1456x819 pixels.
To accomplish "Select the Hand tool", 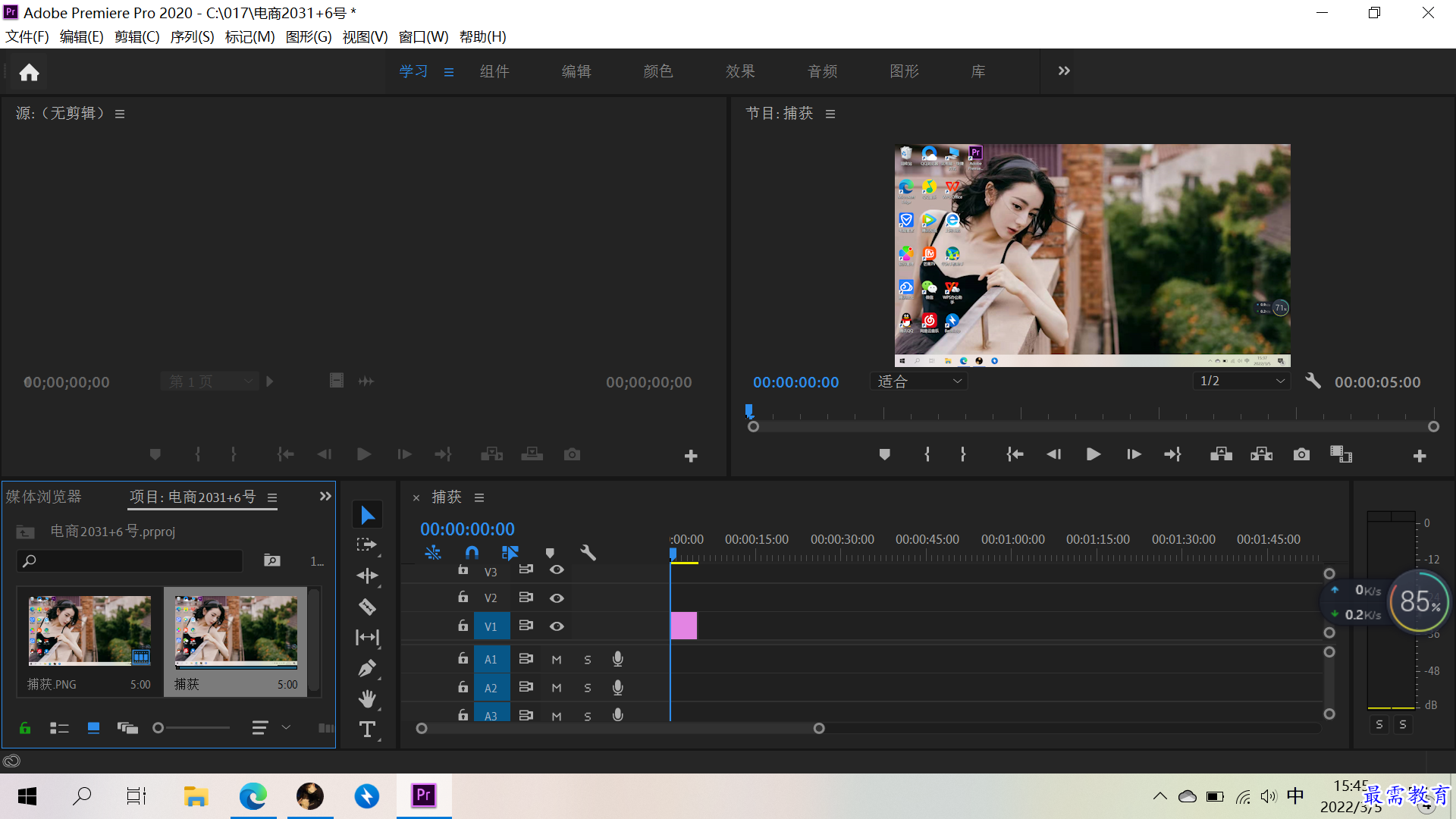I will coord(367,698).
